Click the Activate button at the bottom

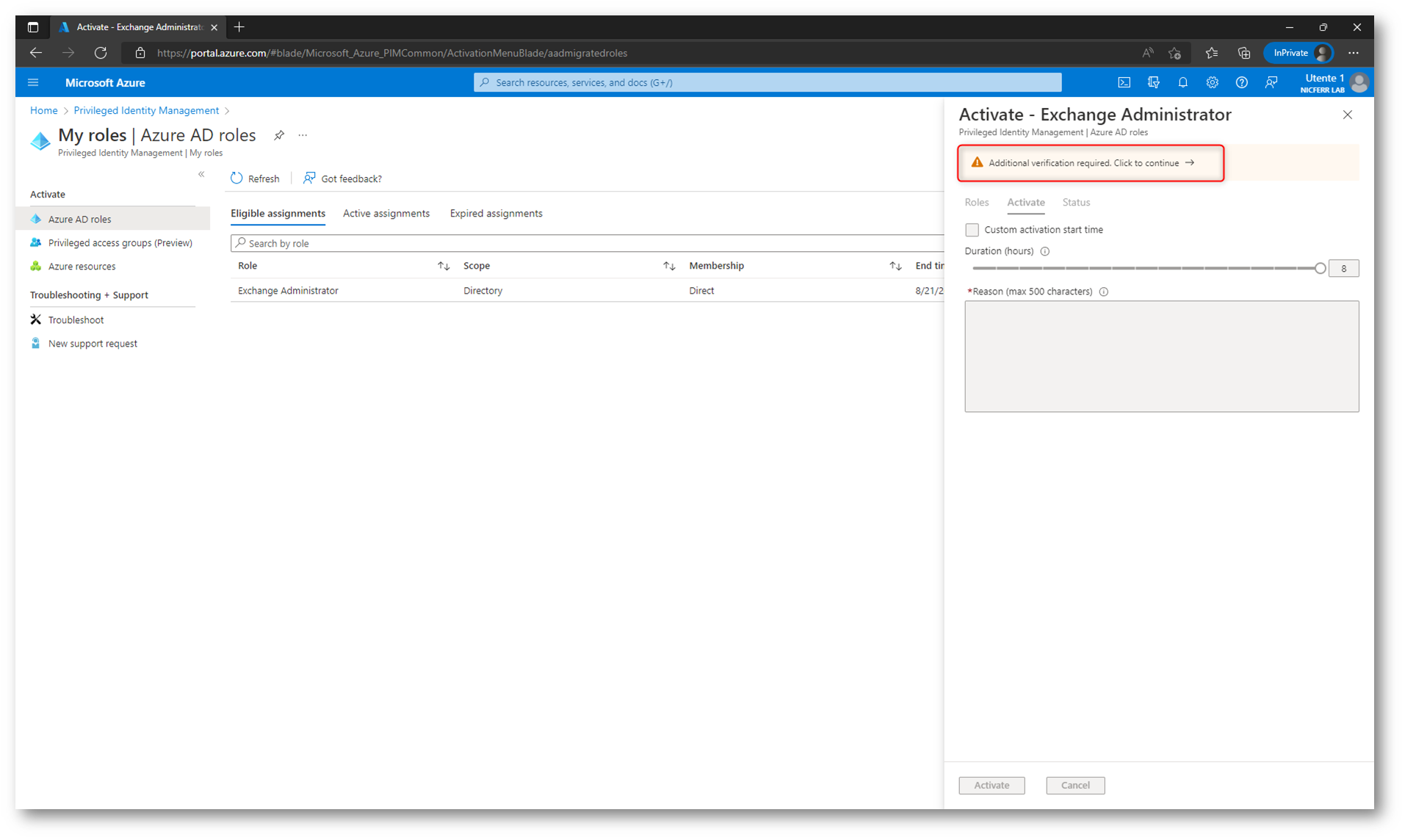pos(992,785)
